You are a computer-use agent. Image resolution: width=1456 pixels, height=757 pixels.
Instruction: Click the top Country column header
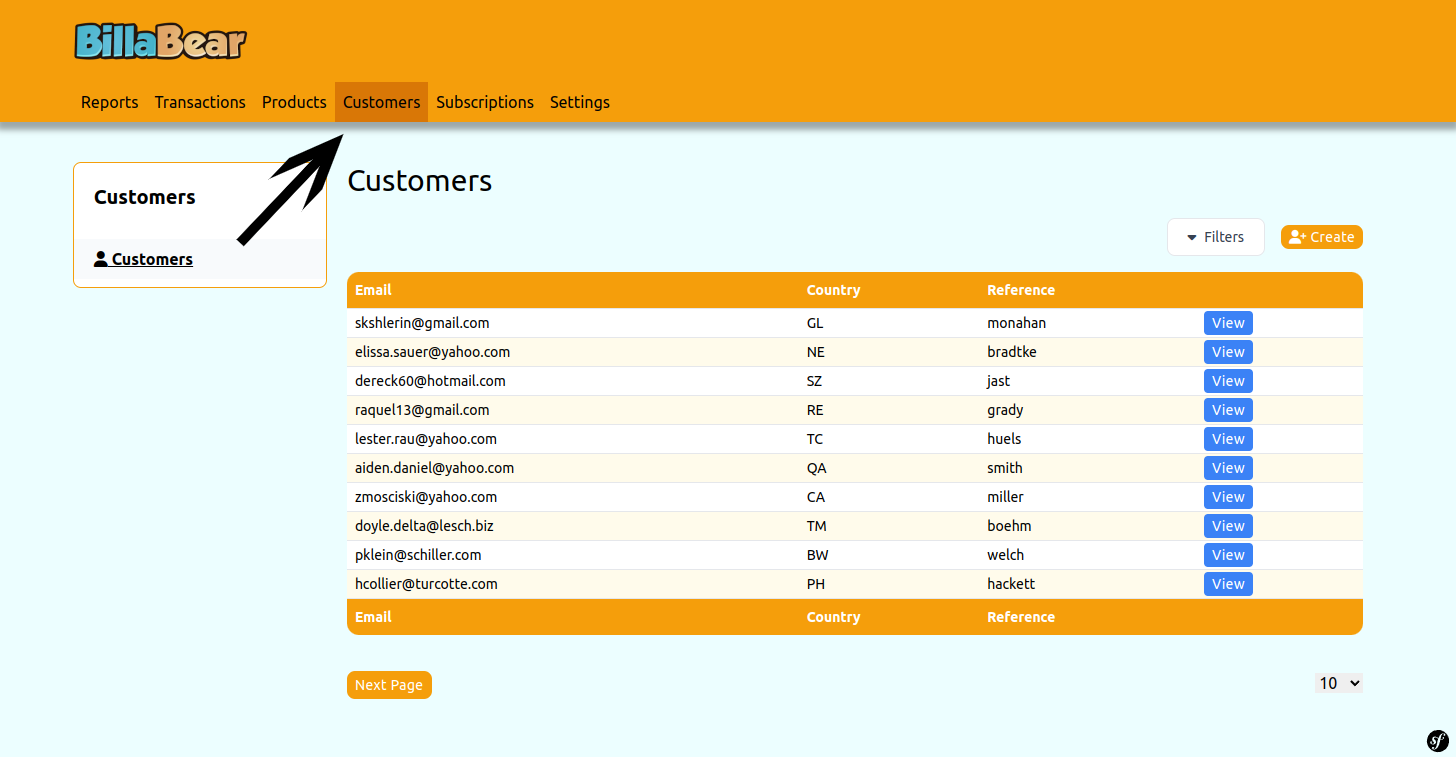click(833, 290)
